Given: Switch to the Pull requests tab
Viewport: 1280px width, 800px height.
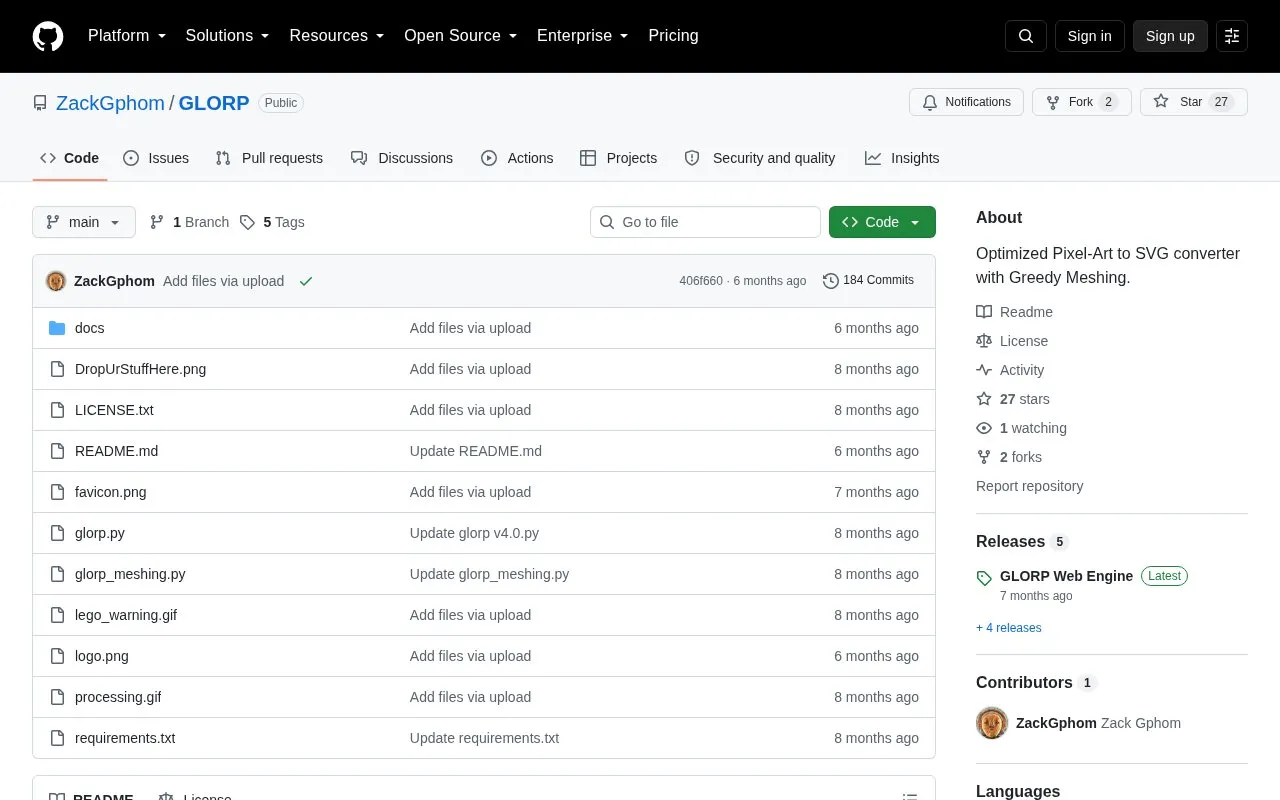Looking at the screenshot, I should [269, 158].
